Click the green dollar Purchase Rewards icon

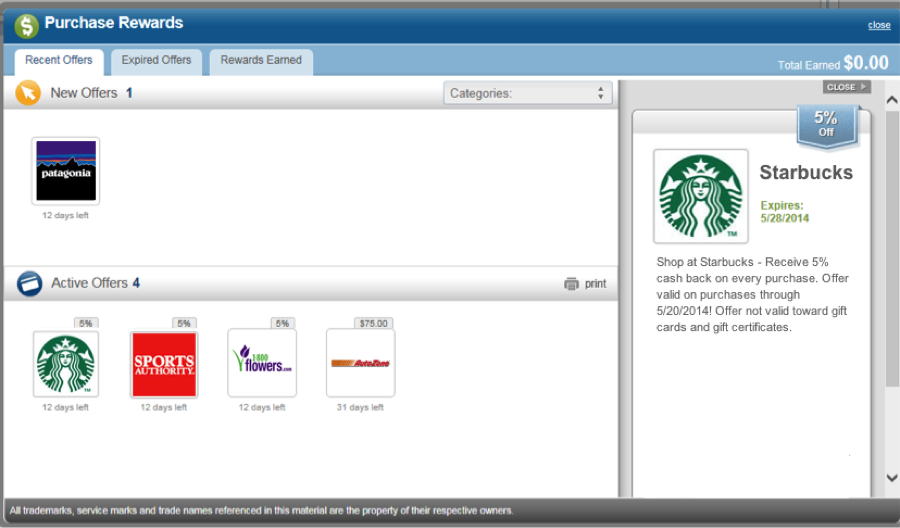pos(26,25)
